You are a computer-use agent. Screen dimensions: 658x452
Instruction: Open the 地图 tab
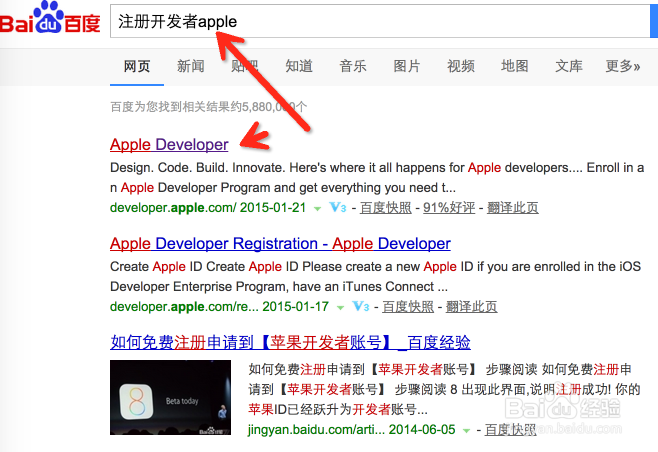514,66
